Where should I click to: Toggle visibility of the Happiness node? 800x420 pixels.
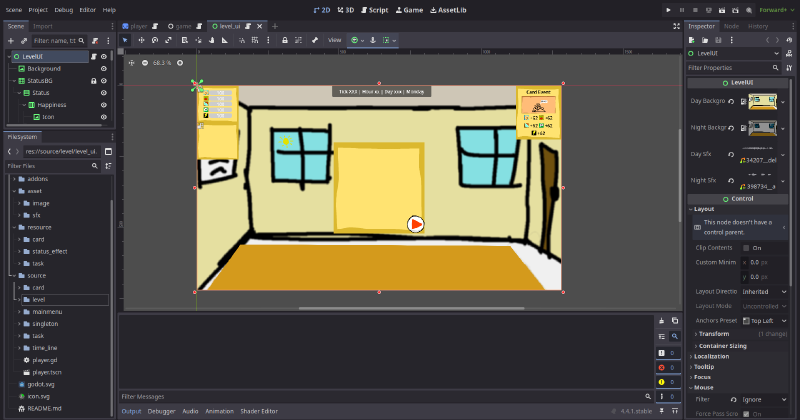[x=104, y=105]
